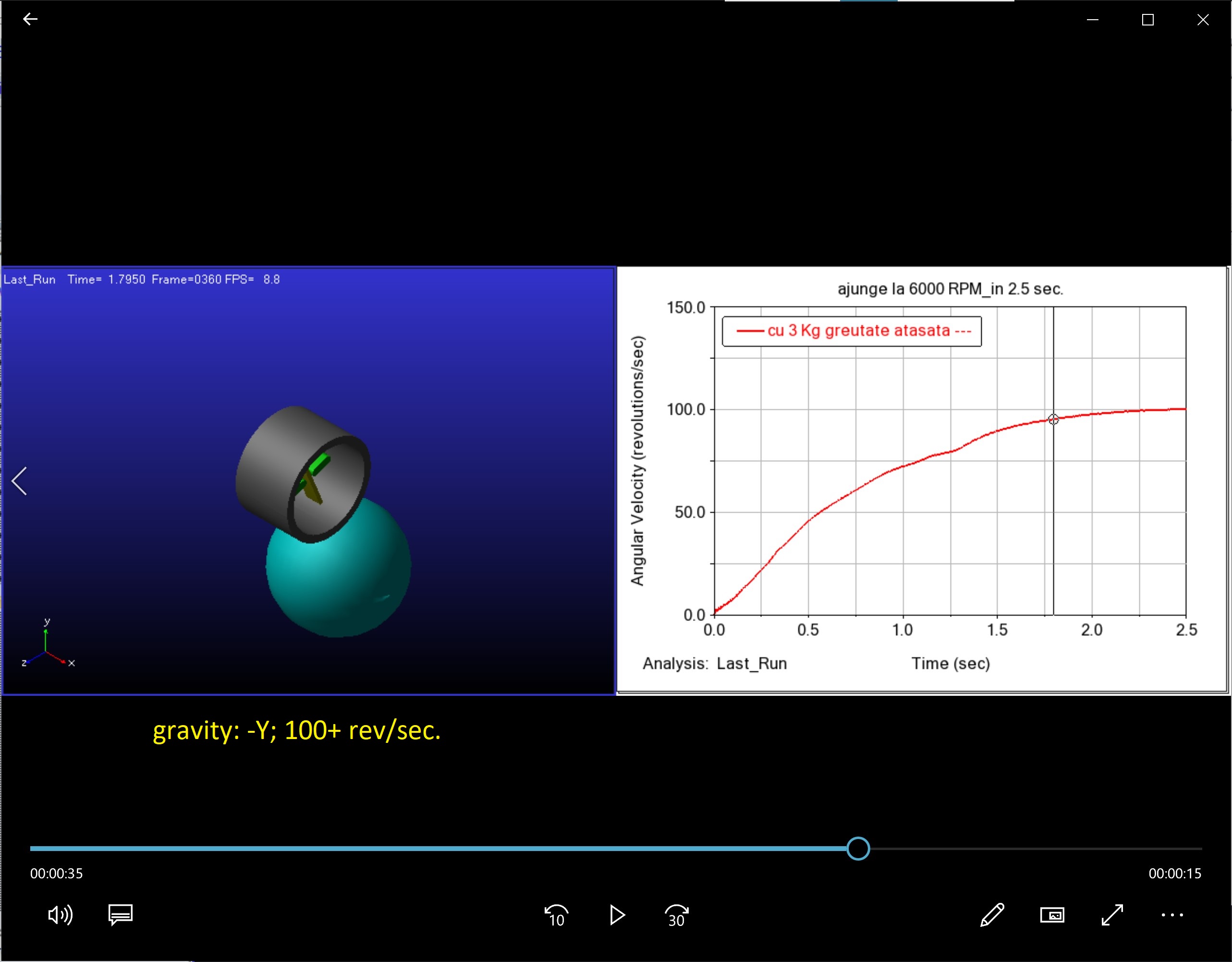Image resolution: width=1232 pixels, height=962 pixels.
Task: Open subtitles and captions menu
Action: tap(120, 914)
